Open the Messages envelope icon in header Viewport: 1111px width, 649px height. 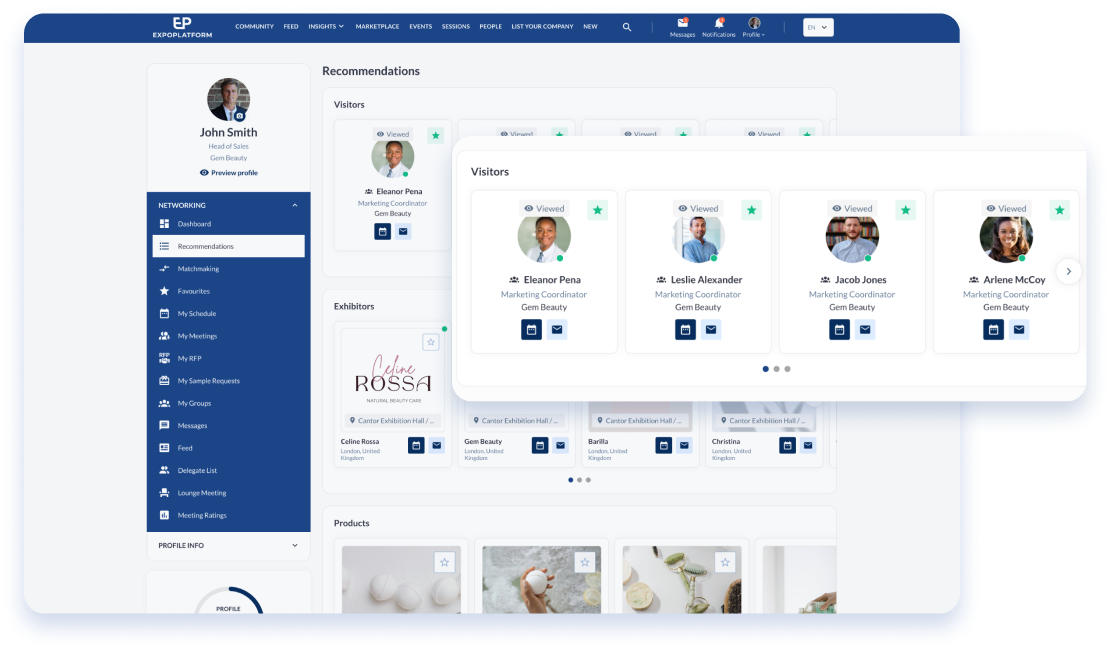pos(683,23)
